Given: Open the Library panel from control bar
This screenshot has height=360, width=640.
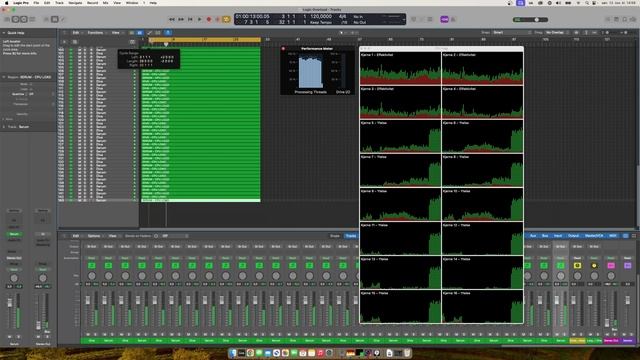Looking at the screenshot, I should 7,19.
